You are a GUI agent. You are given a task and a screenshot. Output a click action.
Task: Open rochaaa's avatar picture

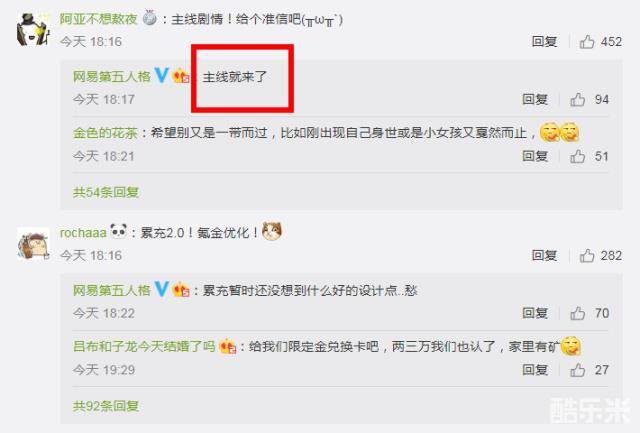[x=33, y=243]
